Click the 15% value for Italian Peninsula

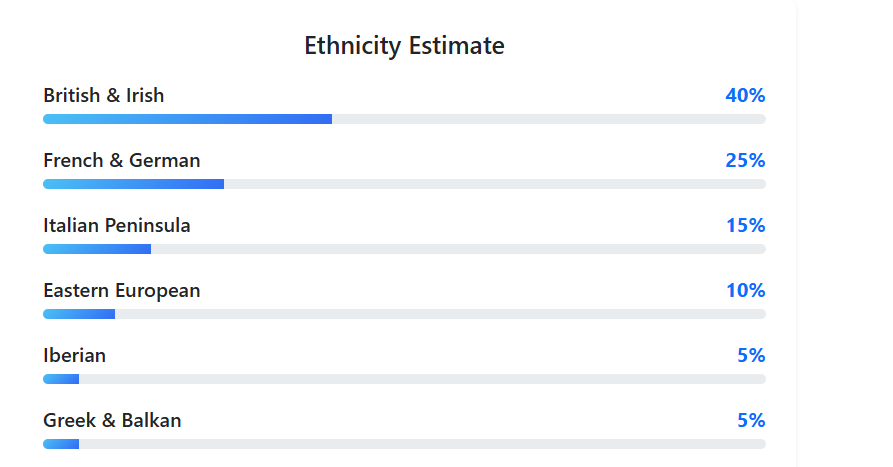tap(745, 226)
